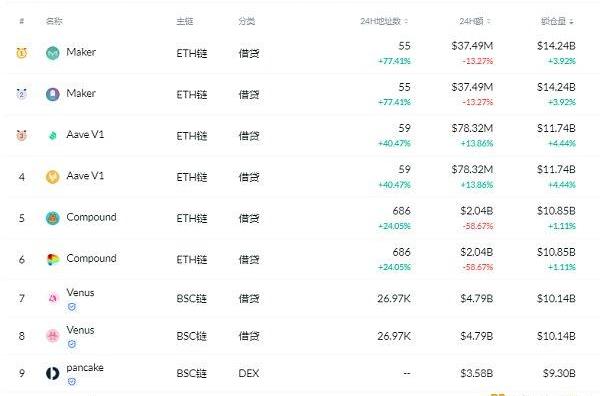
Task: Click the pink Venus logo in row eight
Action: (52, 336)
